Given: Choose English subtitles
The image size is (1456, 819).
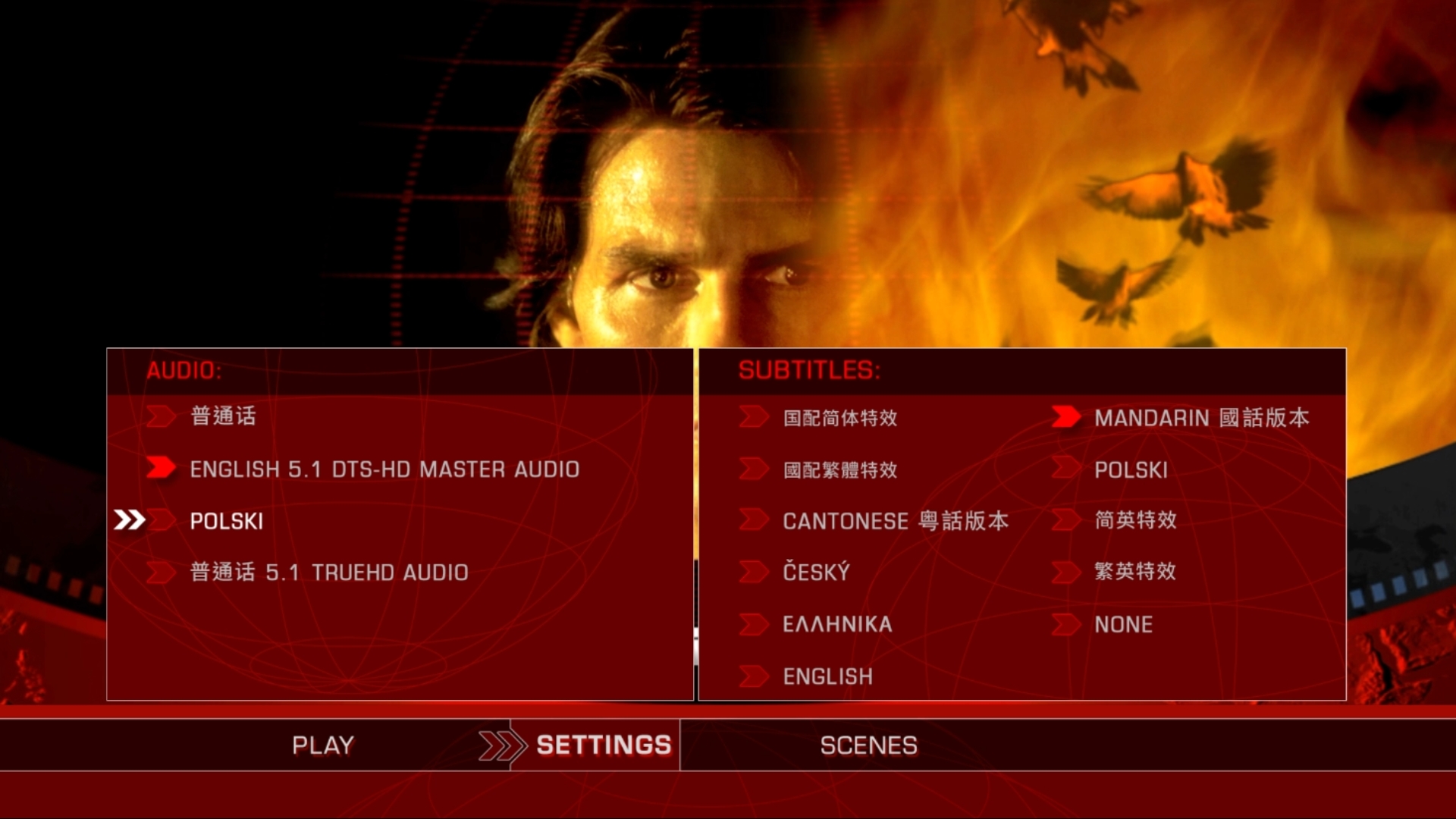Looking at the screenshot, I should point(827,676).
